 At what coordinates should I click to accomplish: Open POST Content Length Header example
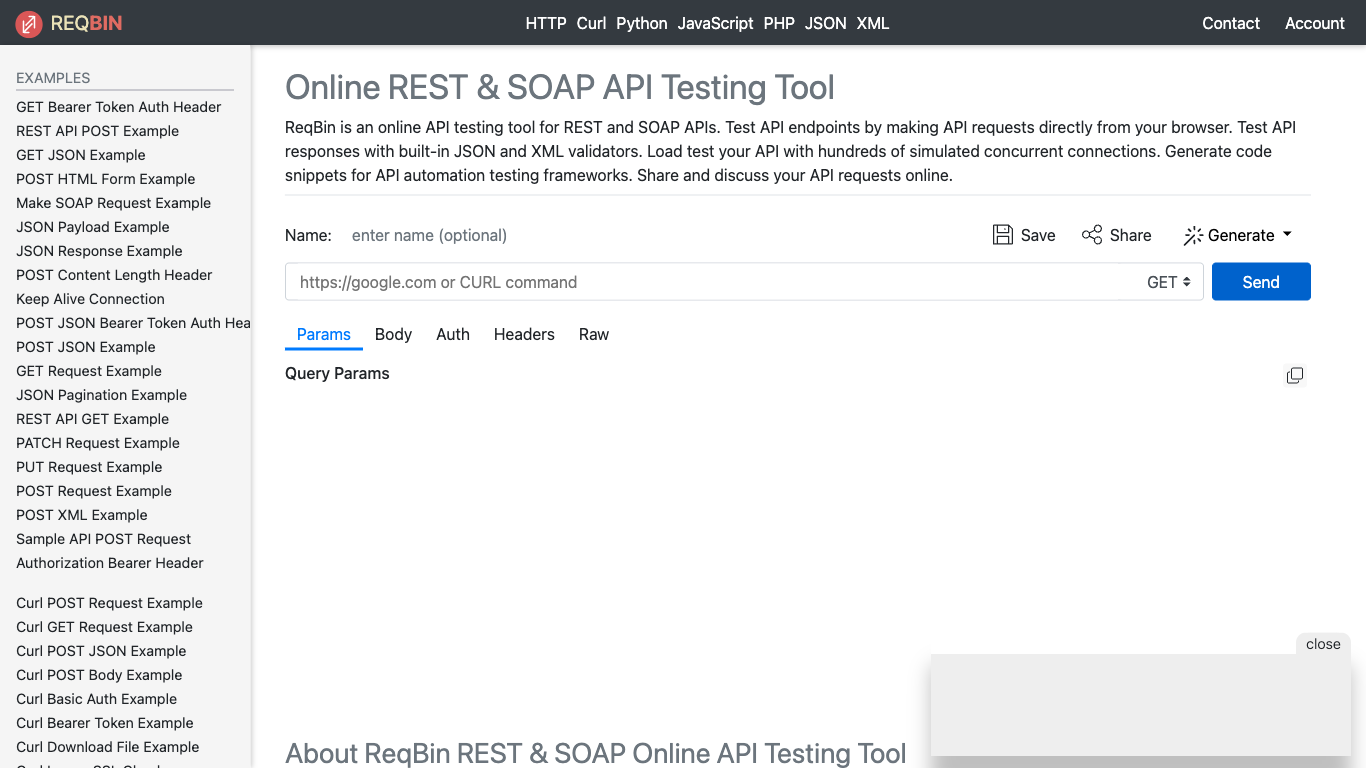click(x=114, y=275)
